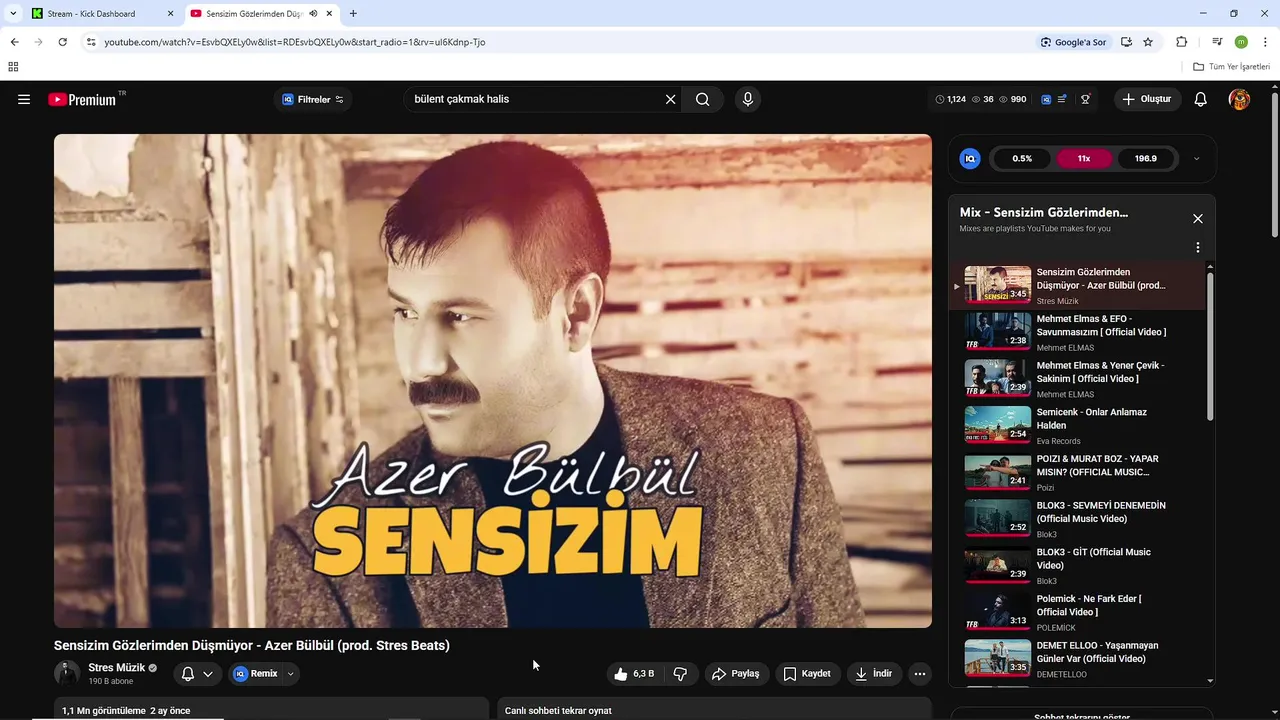Screen dimensions: 1280x720
Task: Expand the Remix dropdown arrow
Action: point(290,674)
